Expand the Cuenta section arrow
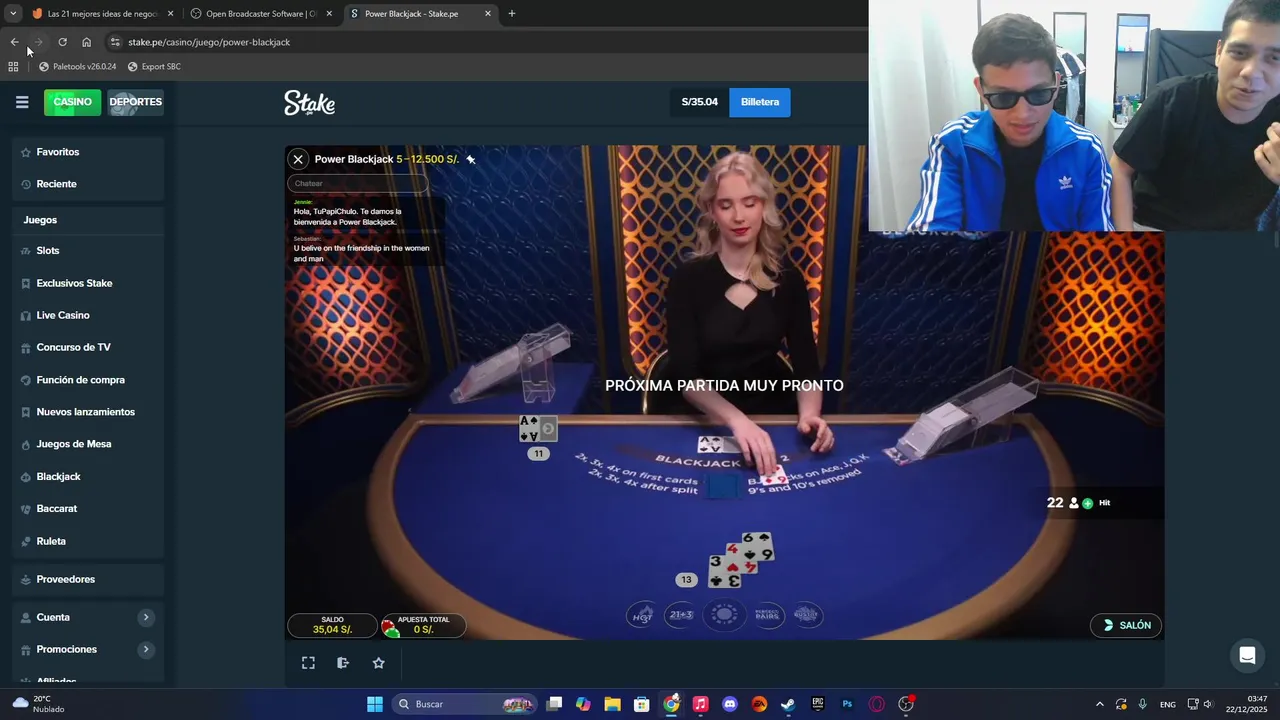1280x720 pixels. pos(146,617)
